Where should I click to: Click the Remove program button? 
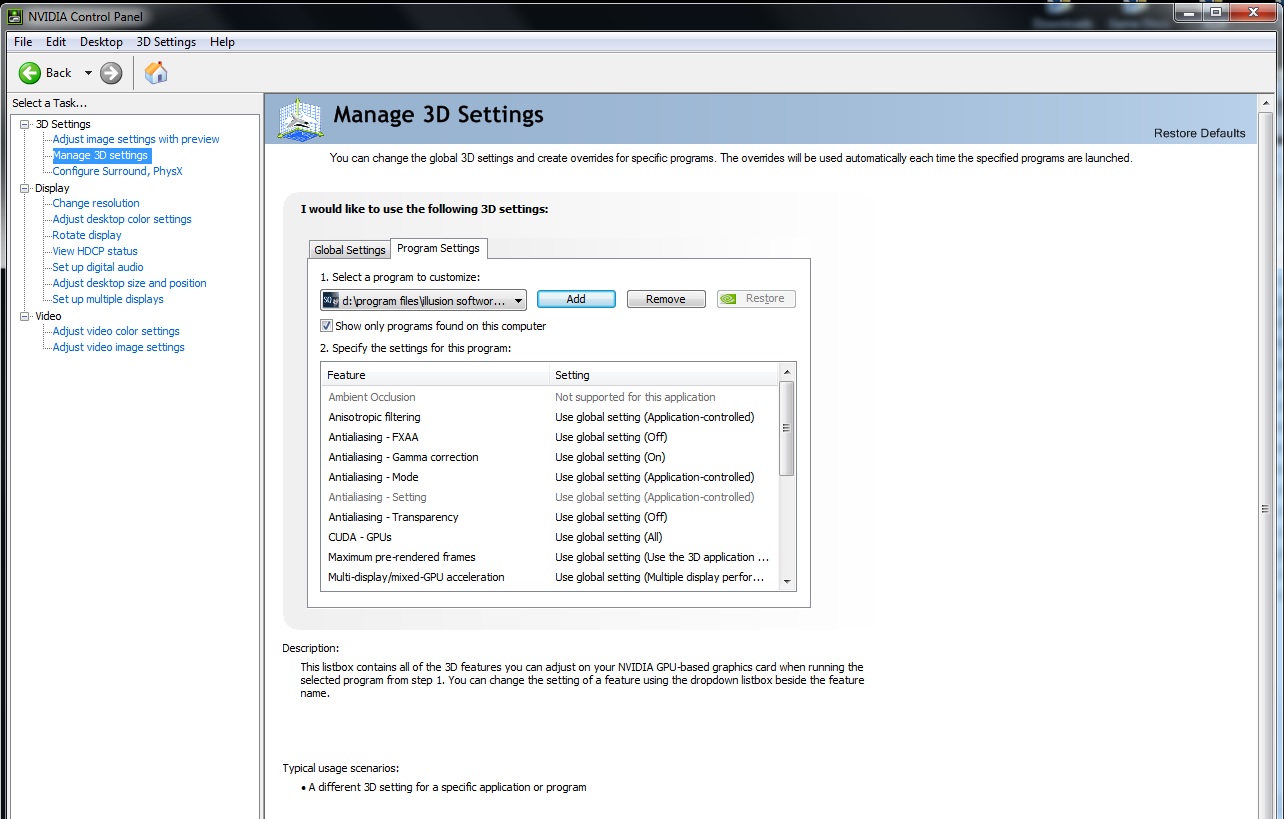point(666,299)
